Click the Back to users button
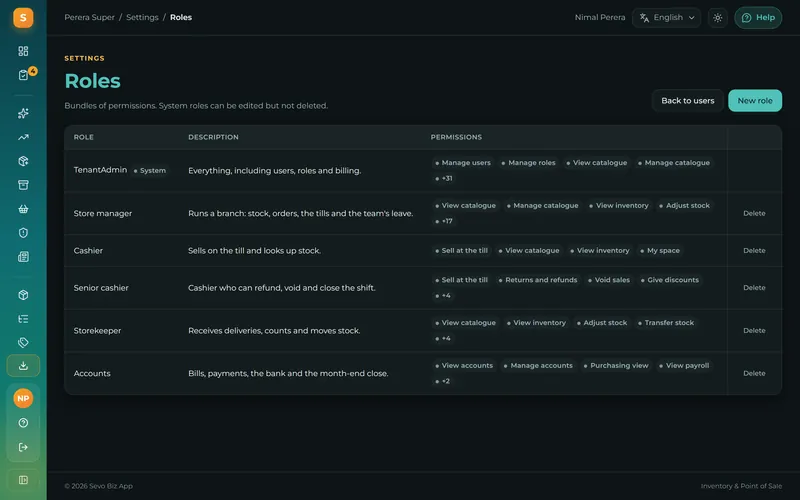The height and width of the screenshot is (500, 800). [x=687, y=101]
